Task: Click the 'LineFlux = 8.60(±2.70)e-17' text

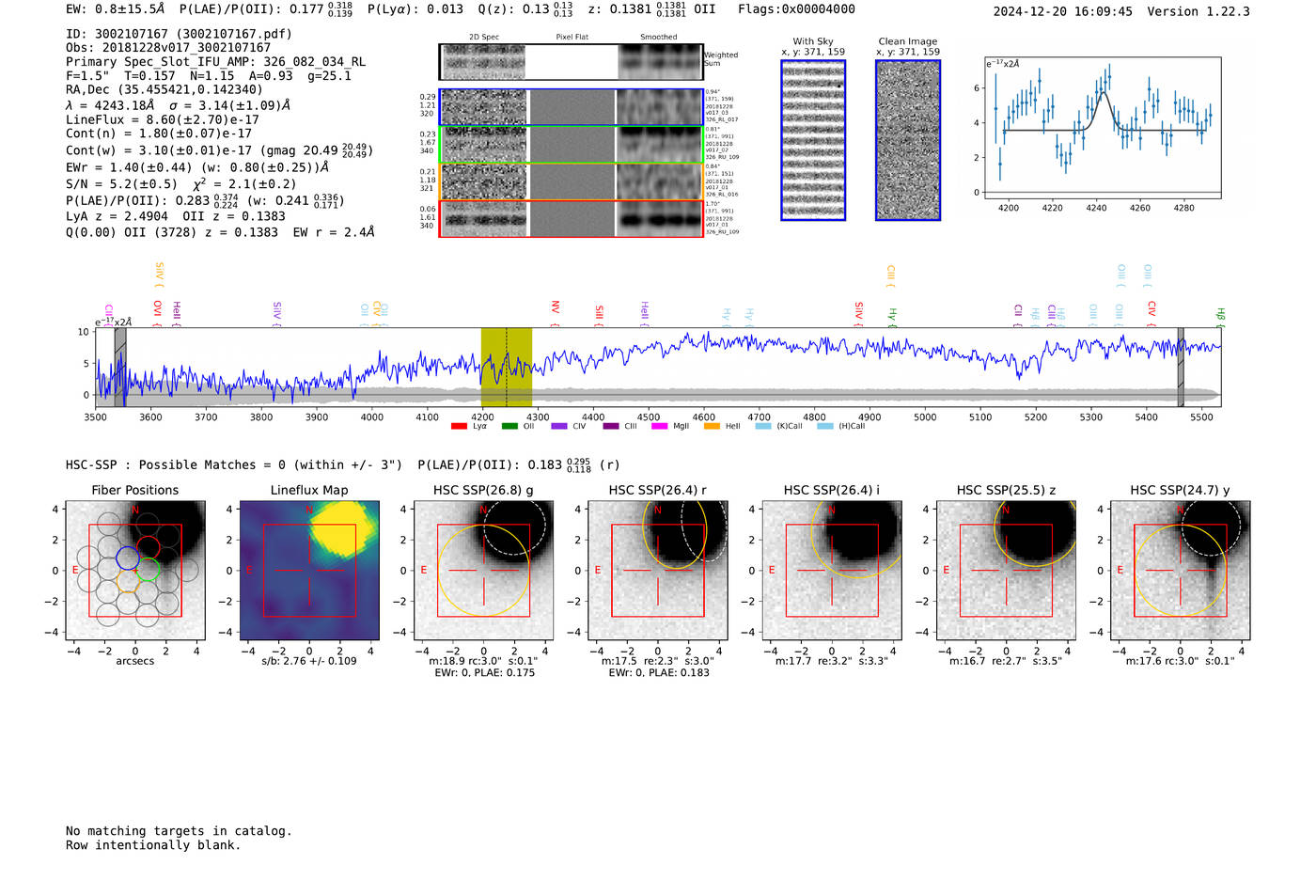Action: tap(163, 119)
